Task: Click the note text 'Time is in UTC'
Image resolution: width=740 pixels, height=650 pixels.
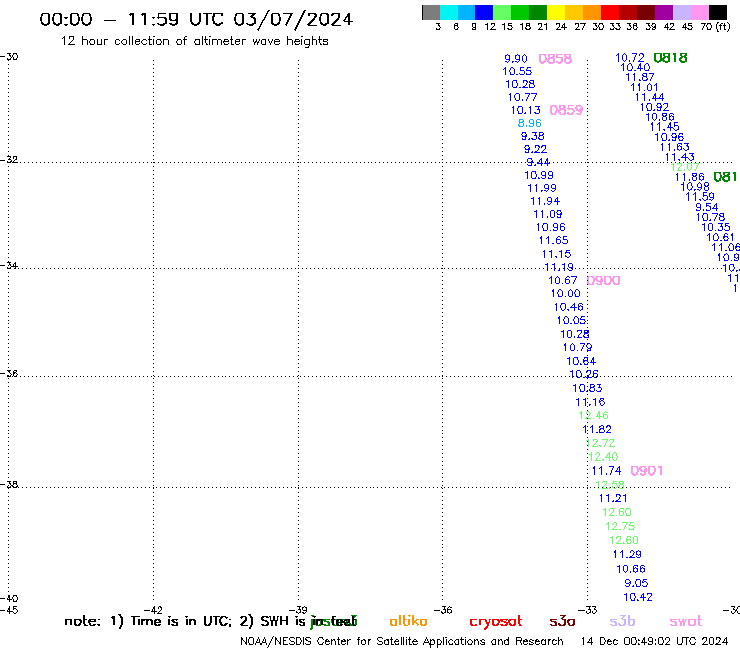Action: click(x=181, y=621)
